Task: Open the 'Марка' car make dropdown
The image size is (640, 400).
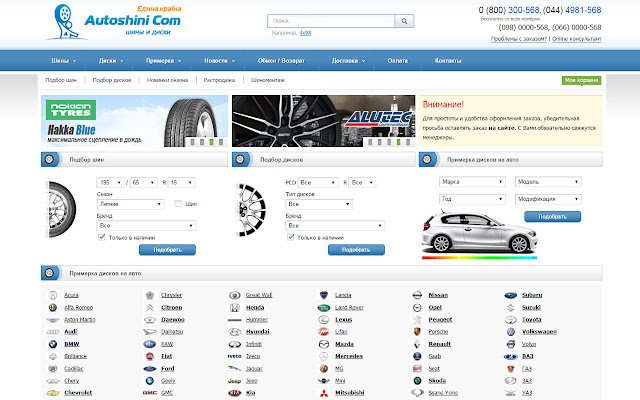Action: tap(472, 182)
